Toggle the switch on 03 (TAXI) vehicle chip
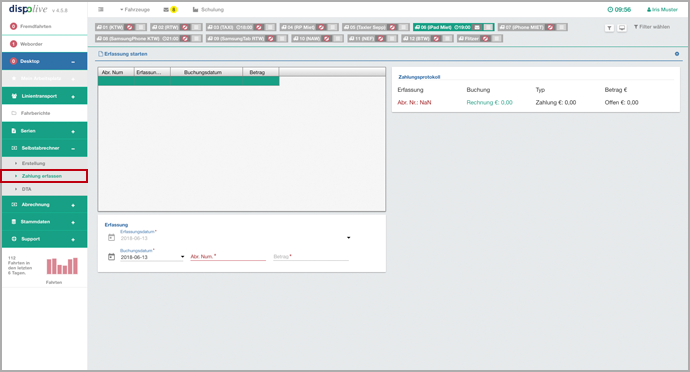The width and height of the screenshot is (690, 372). pyautogui.click(x=270, y=27)
